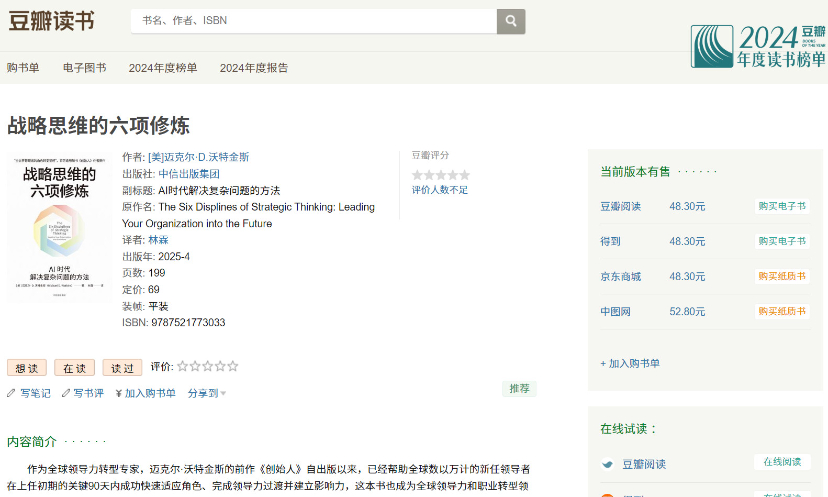This screenshot has height=497, width=828.
Task: Focus the 书名、作者、ISBN search field
Action: (x=314, y=21)
